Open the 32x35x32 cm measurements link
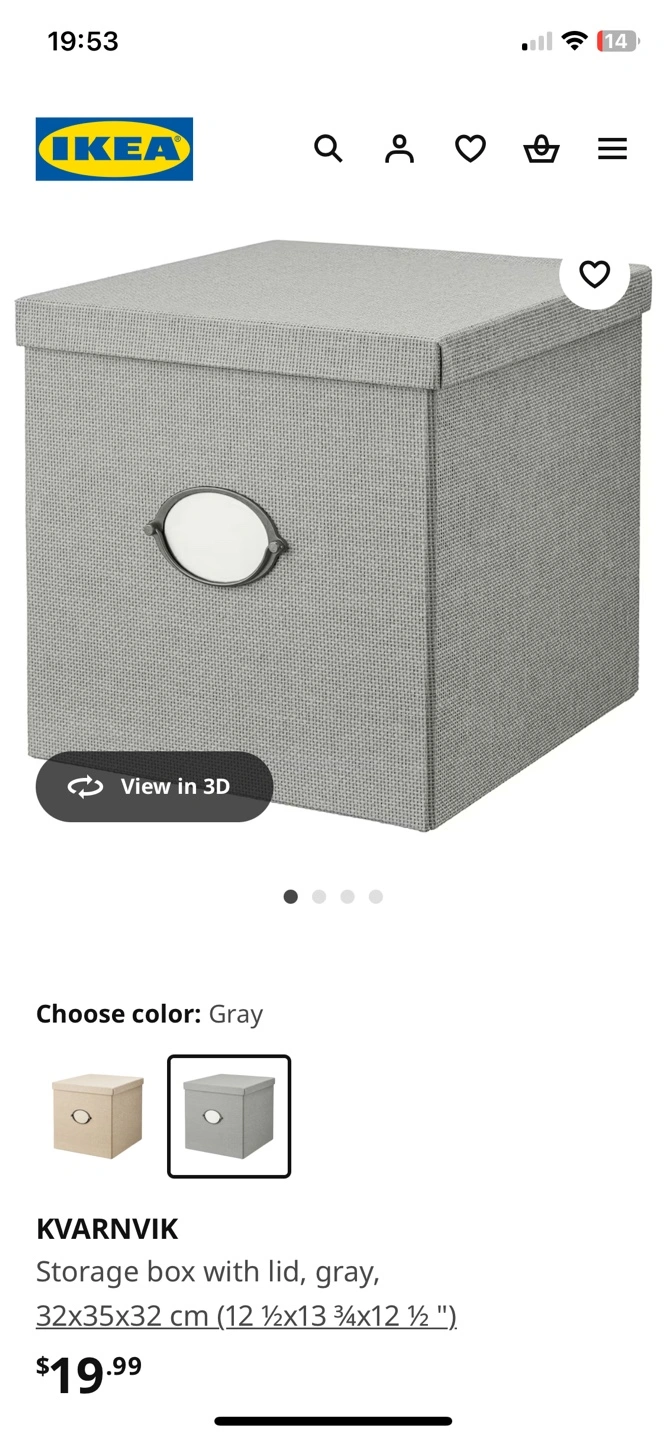The width and height of the screenshot is (666, 1440). click(x=246, y=1315)
